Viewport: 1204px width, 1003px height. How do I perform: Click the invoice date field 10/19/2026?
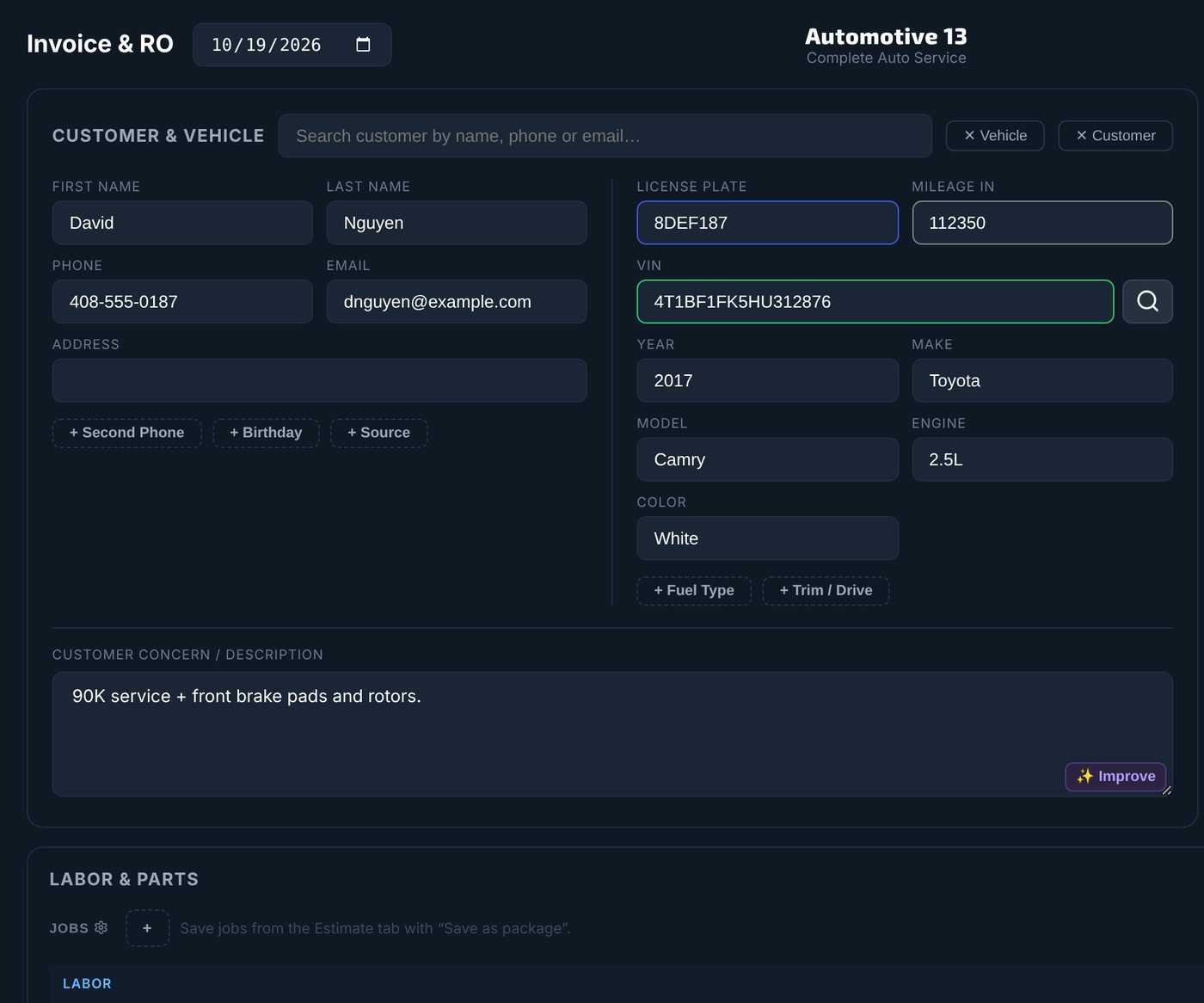(292, 45)
